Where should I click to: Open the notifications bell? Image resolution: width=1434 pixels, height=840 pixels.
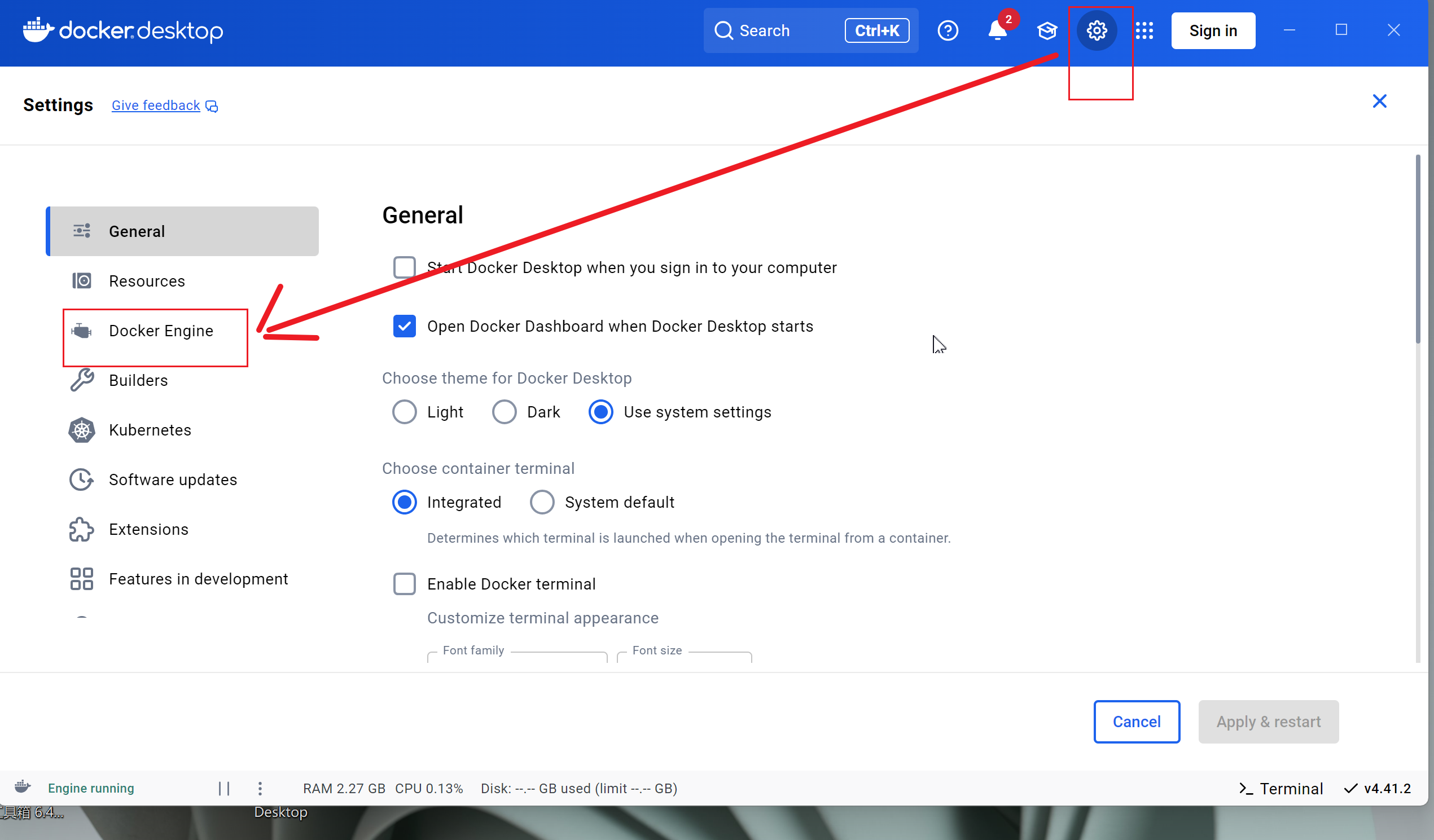997,30
